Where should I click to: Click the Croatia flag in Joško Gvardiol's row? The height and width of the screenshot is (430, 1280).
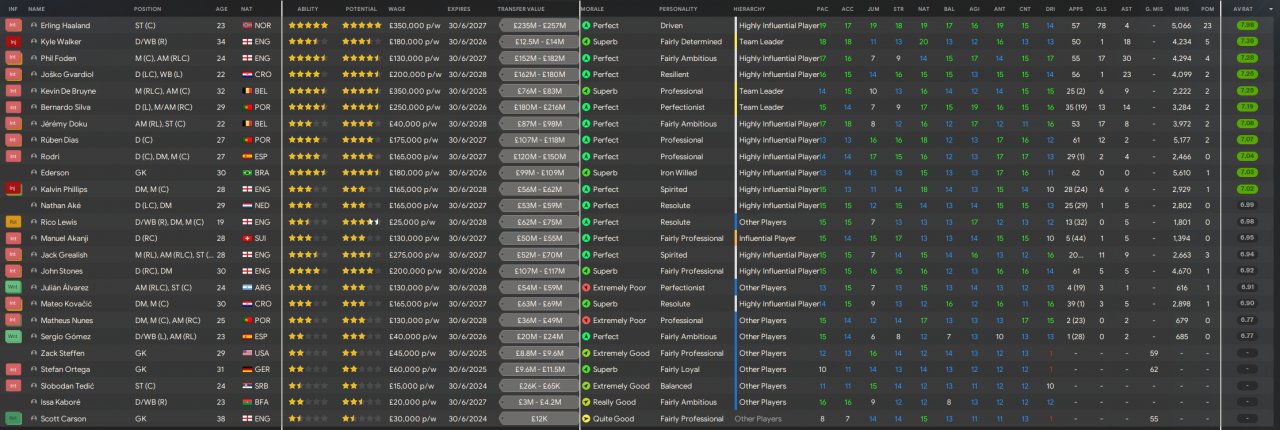point(248,74)
